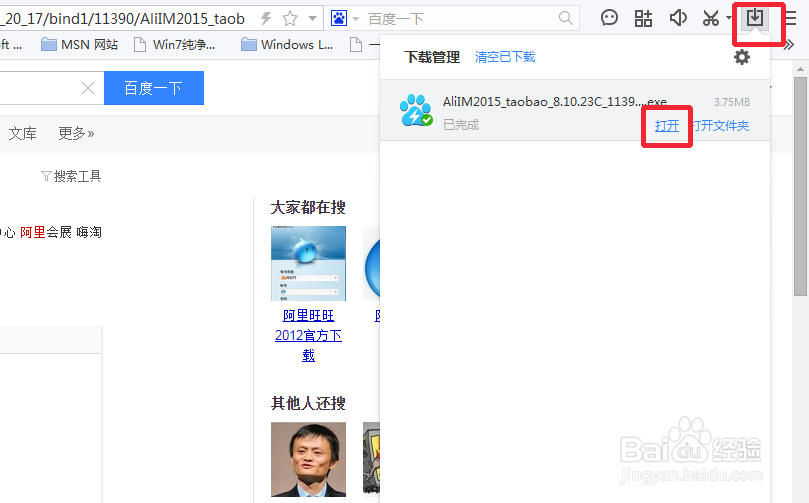This screenshot has width=809, height=503.
Task: Open the 文库 tab
Action: coord(23,134)
